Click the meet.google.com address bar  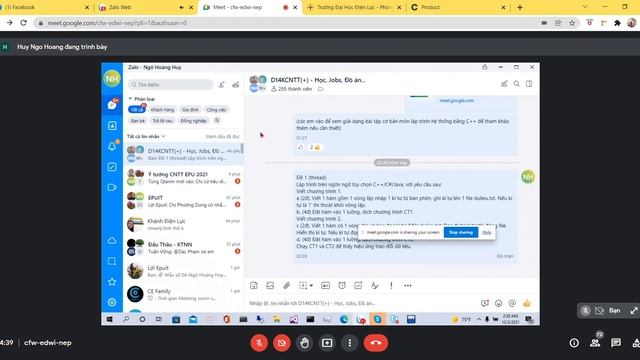point(286,23)
